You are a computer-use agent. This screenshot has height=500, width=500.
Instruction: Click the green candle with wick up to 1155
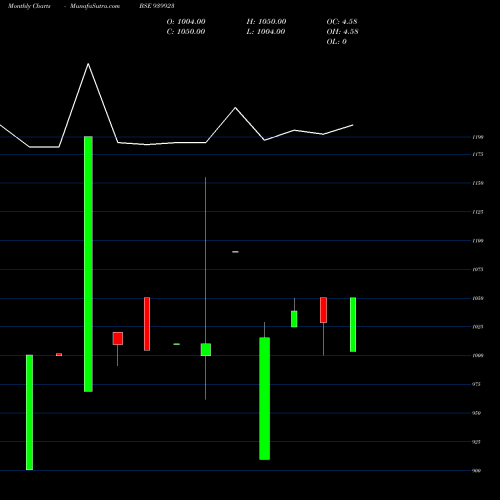coord(206,350)
